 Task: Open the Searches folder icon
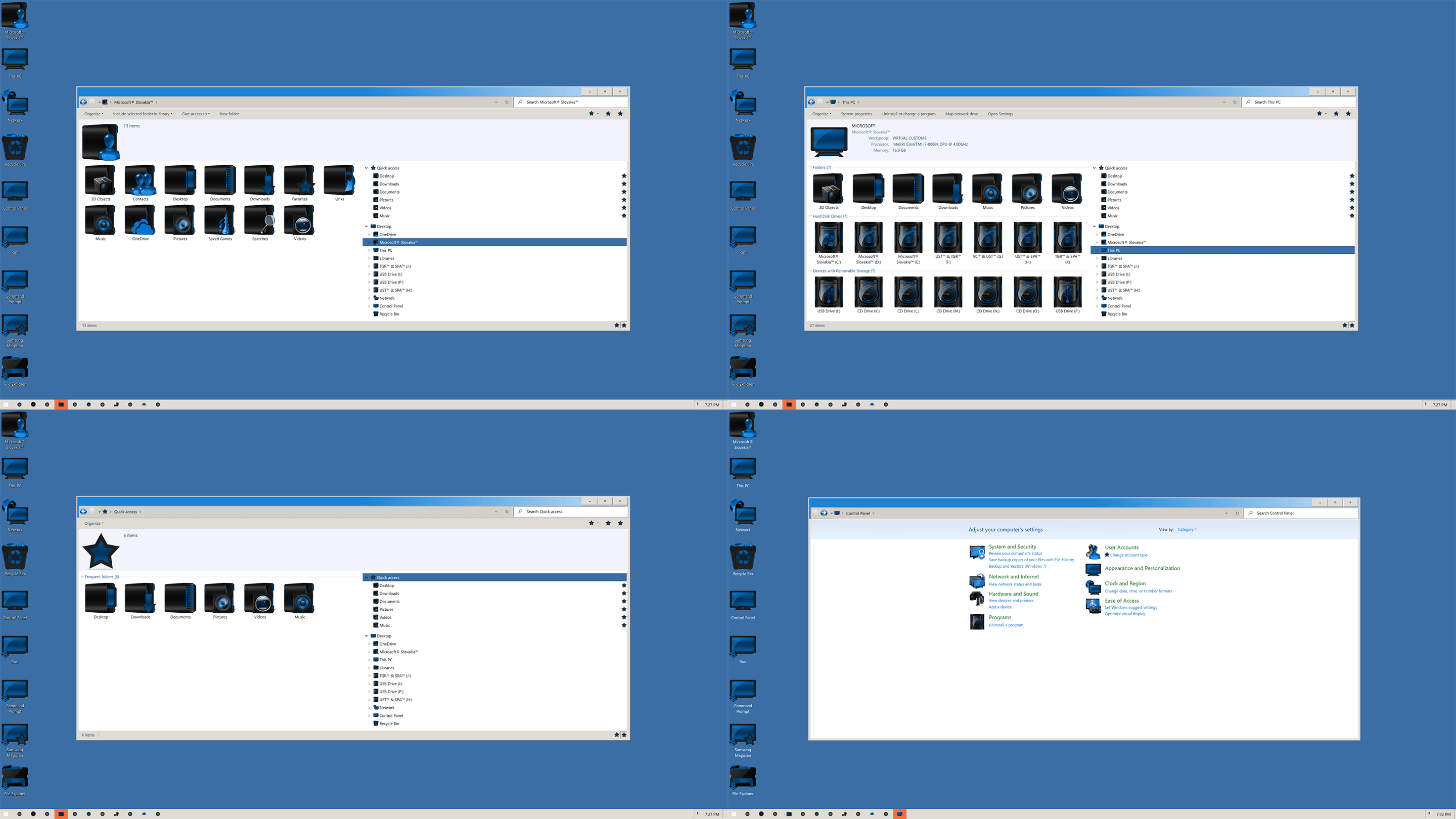point(260,220)
